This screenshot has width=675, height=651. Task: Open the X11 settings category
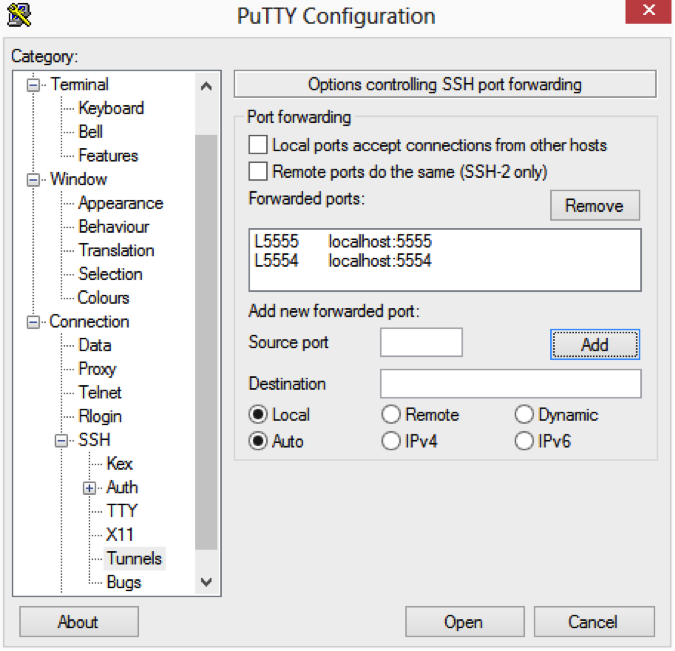pos(119,535)
